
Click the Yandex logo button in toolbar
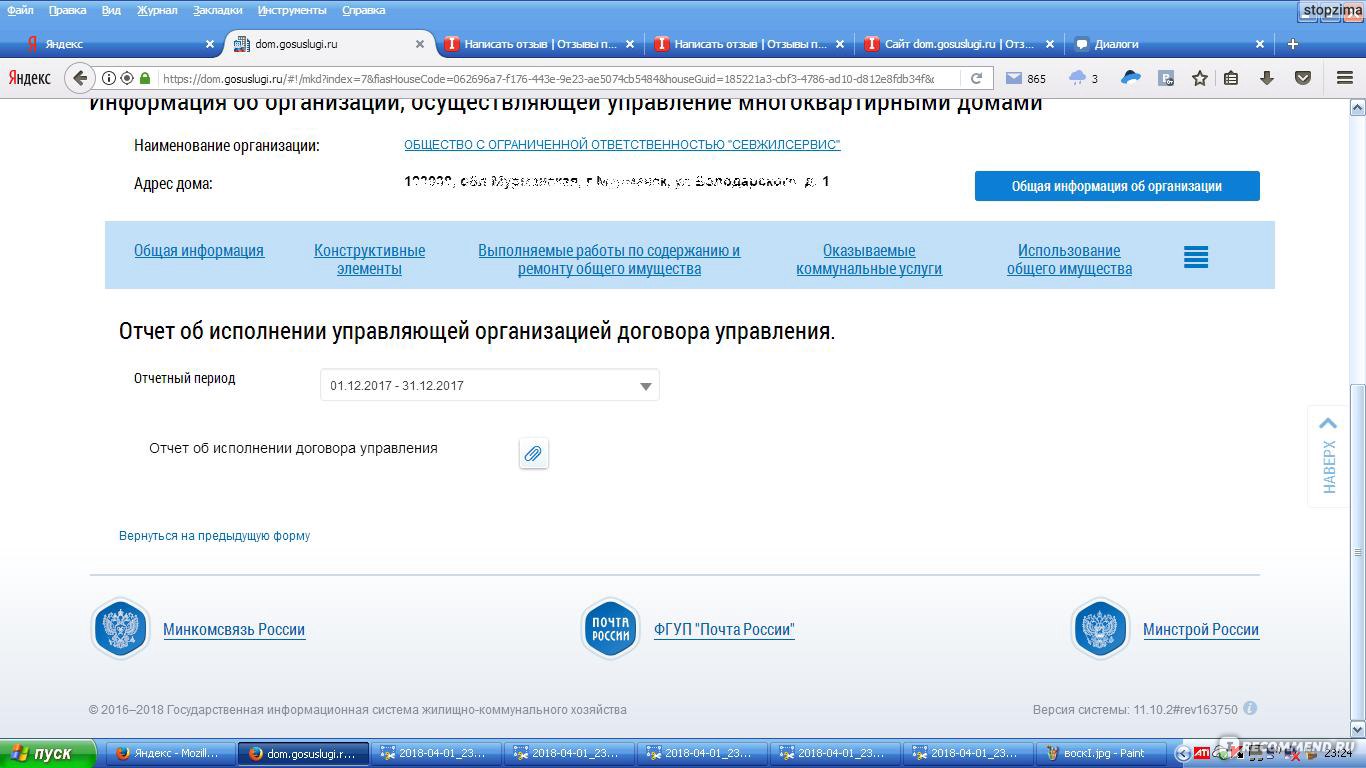pos(29,78)
